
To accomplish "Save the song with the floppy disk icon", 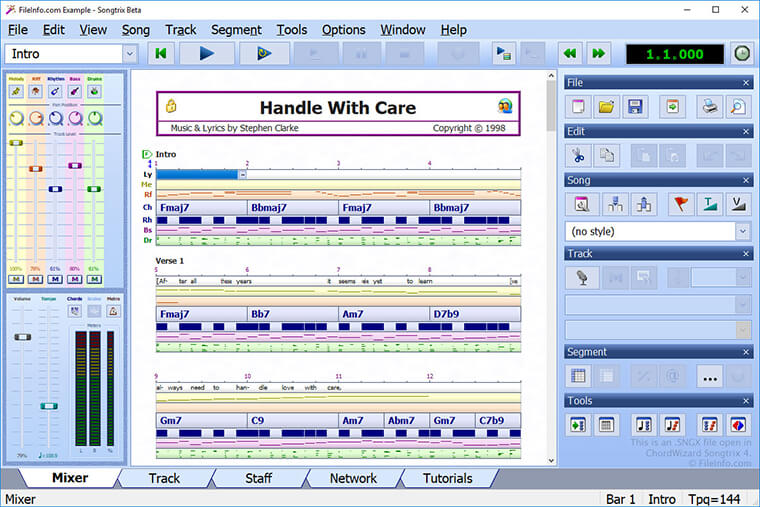I will pos(634,107).
